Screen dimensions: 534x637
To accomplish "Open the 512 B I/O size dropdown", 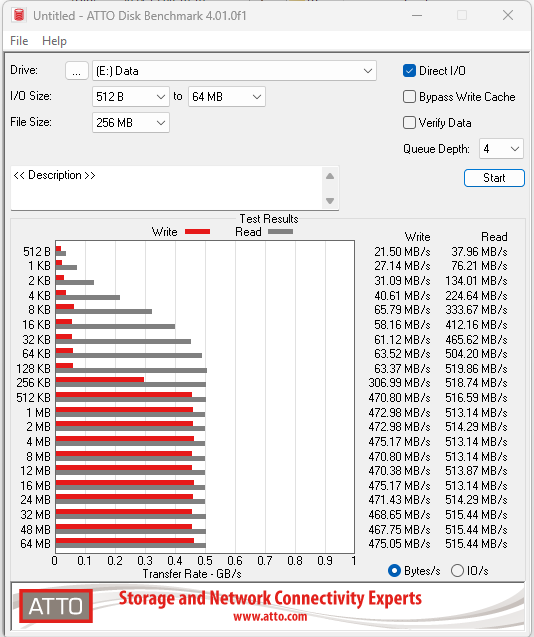I will [x=131, y=97].
